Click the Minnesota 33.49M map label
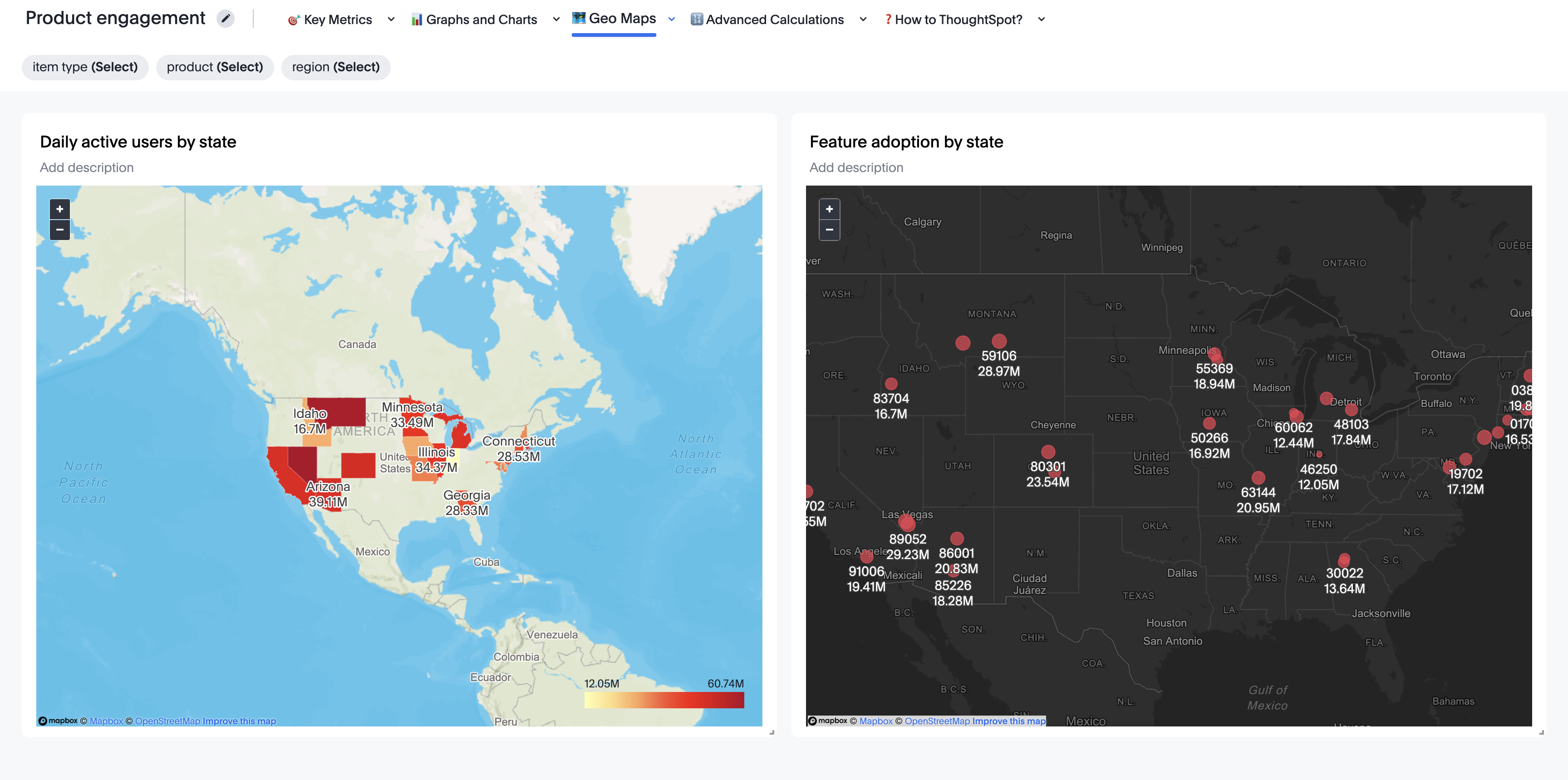Viewport: 1568px width, 780px height. click(x=412, y=414)
